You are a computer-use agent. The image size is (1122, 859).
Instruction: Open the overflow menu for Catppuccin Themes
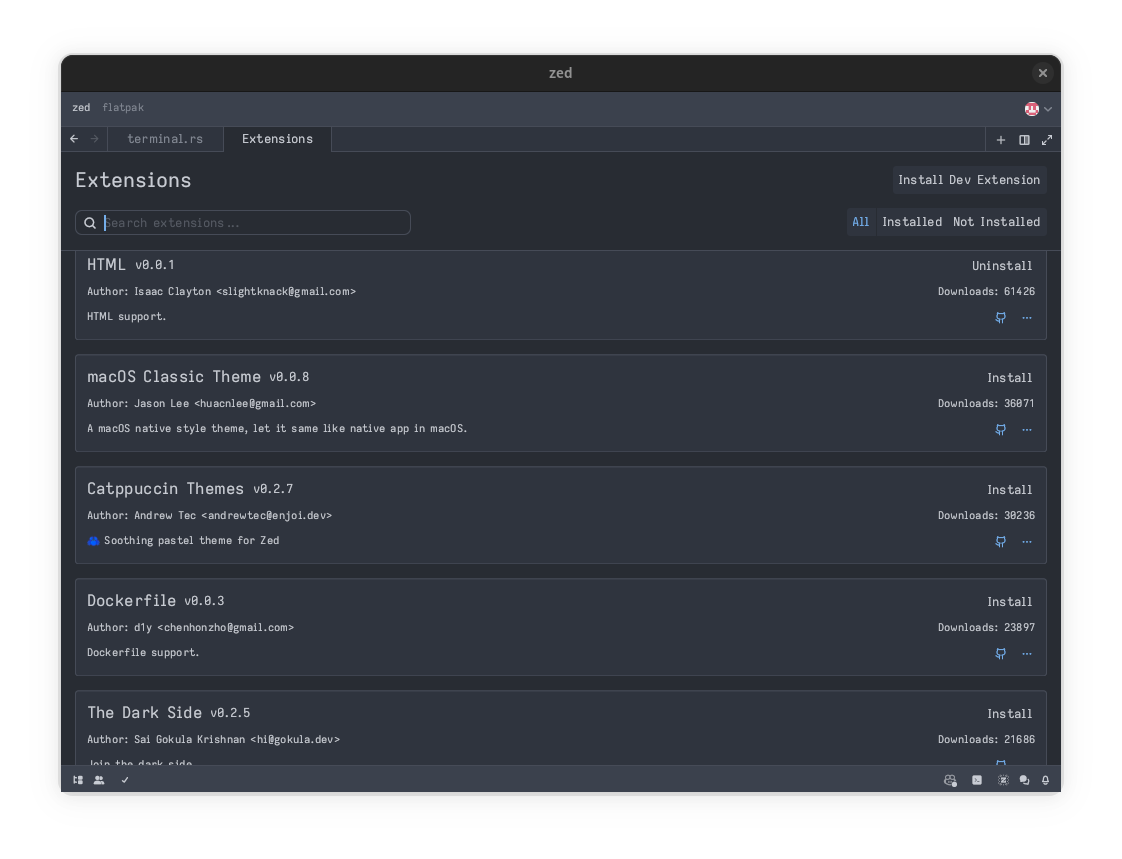tap(1026, 541)
